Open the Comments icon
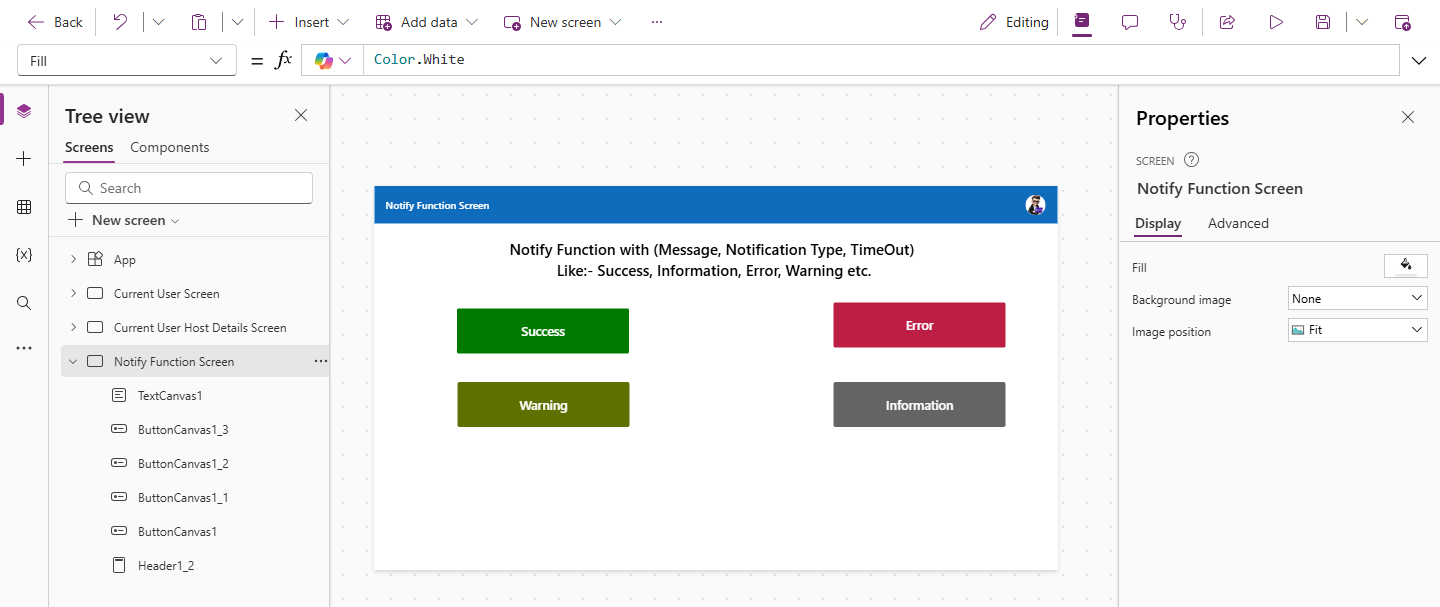Image resolution: width=1440 pixels, height=607 pixels. 1130,22
